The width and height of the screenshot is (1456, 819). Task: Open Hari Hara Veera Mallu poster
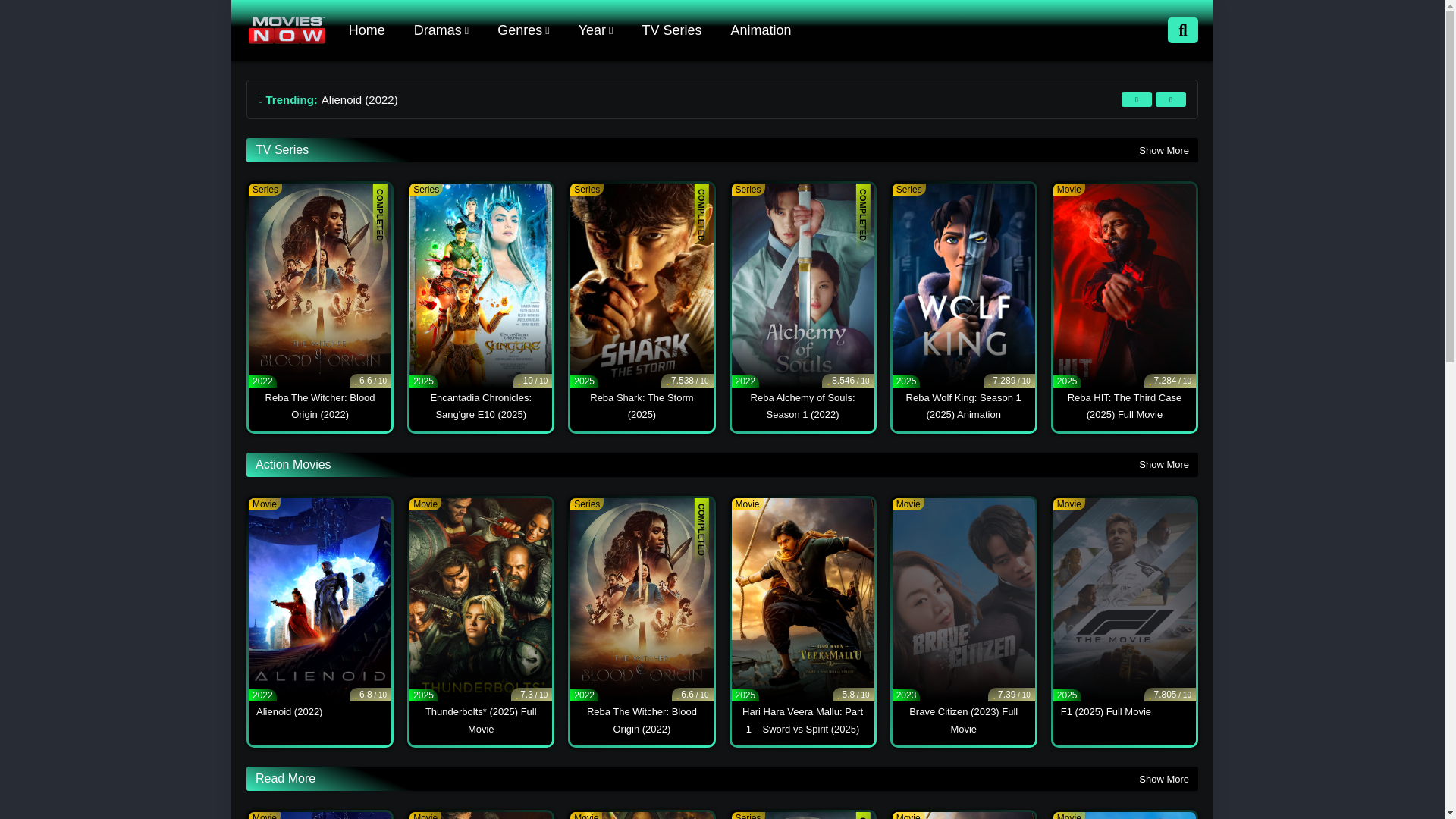point(802,599)
